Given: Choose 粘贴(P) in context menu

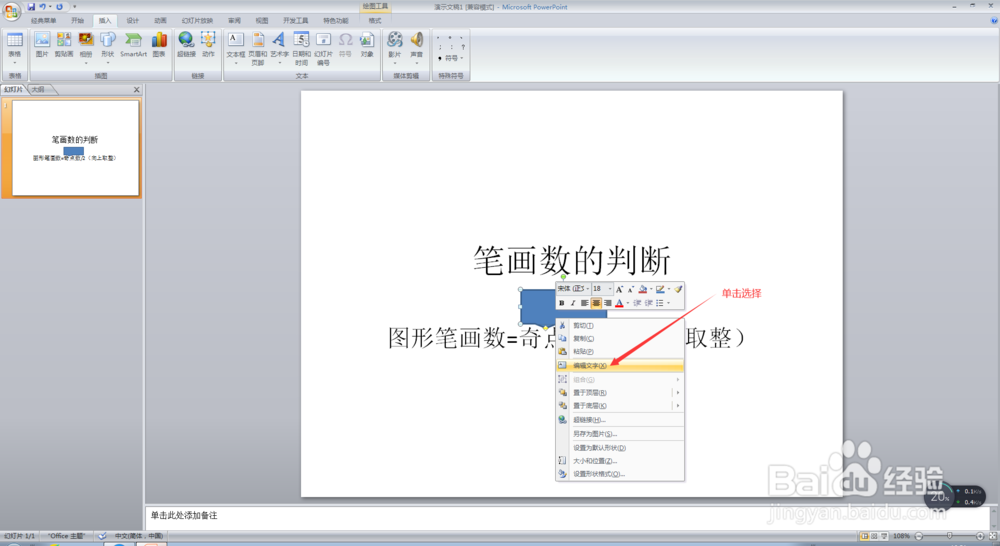Looking at the screenshot, I should pyautogui.click(x=620, y=351).
